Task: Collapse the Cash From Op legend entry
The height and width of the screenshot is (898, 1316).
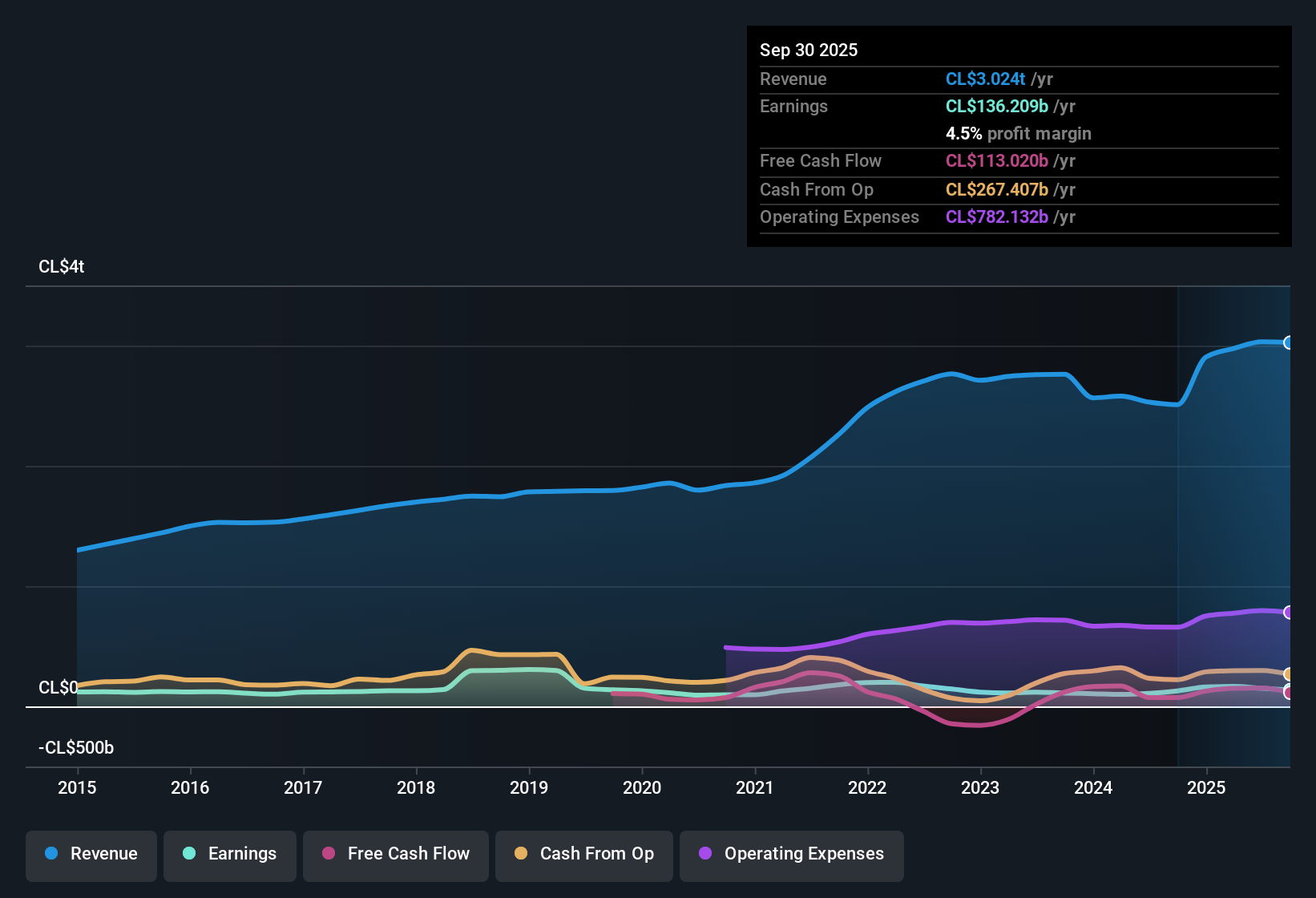Action: [583, 854]
